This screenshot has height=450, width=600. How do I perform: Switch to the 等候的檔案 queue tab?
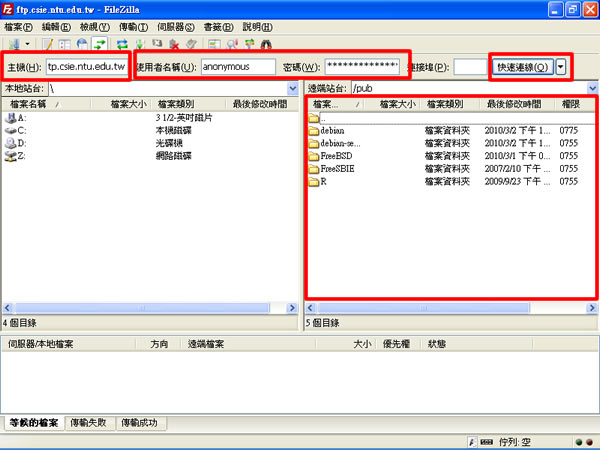pos(34,423)
